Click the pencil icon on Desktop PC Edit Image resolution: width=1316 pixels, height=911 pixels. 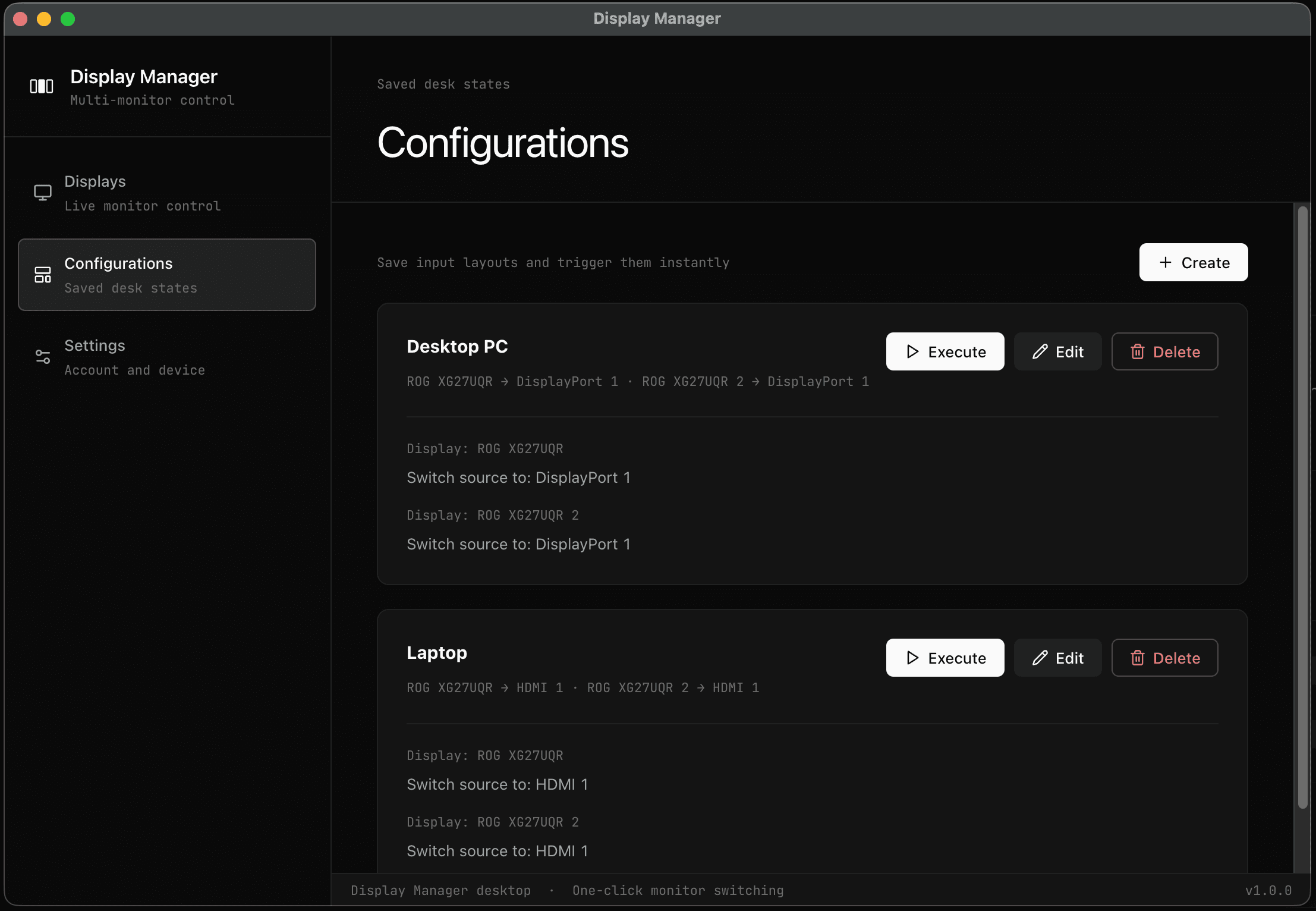(x=1040, y=351)
